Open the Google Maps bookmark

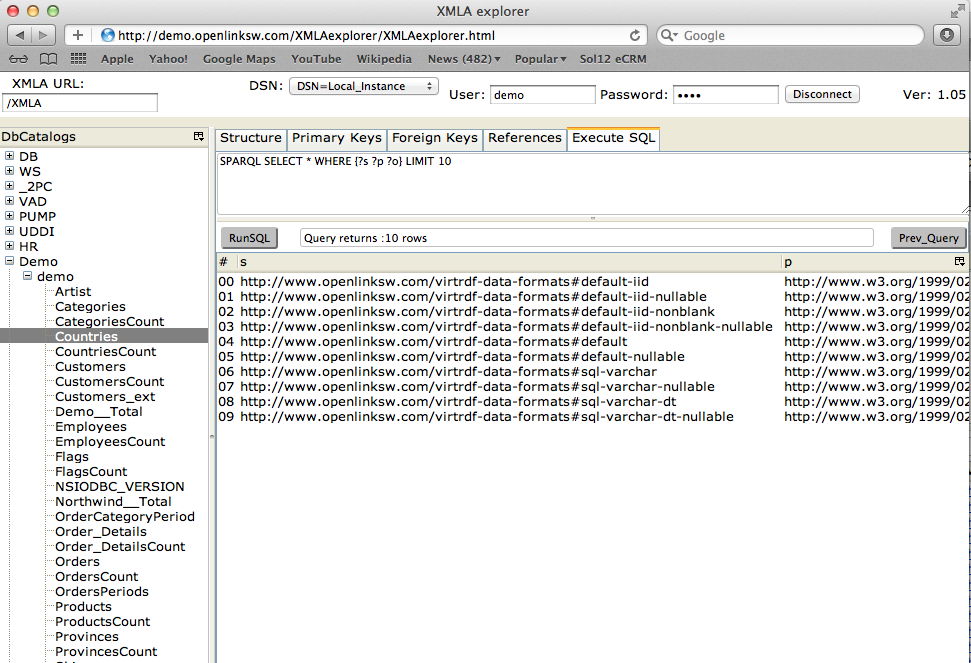click(x=239, y=59)
